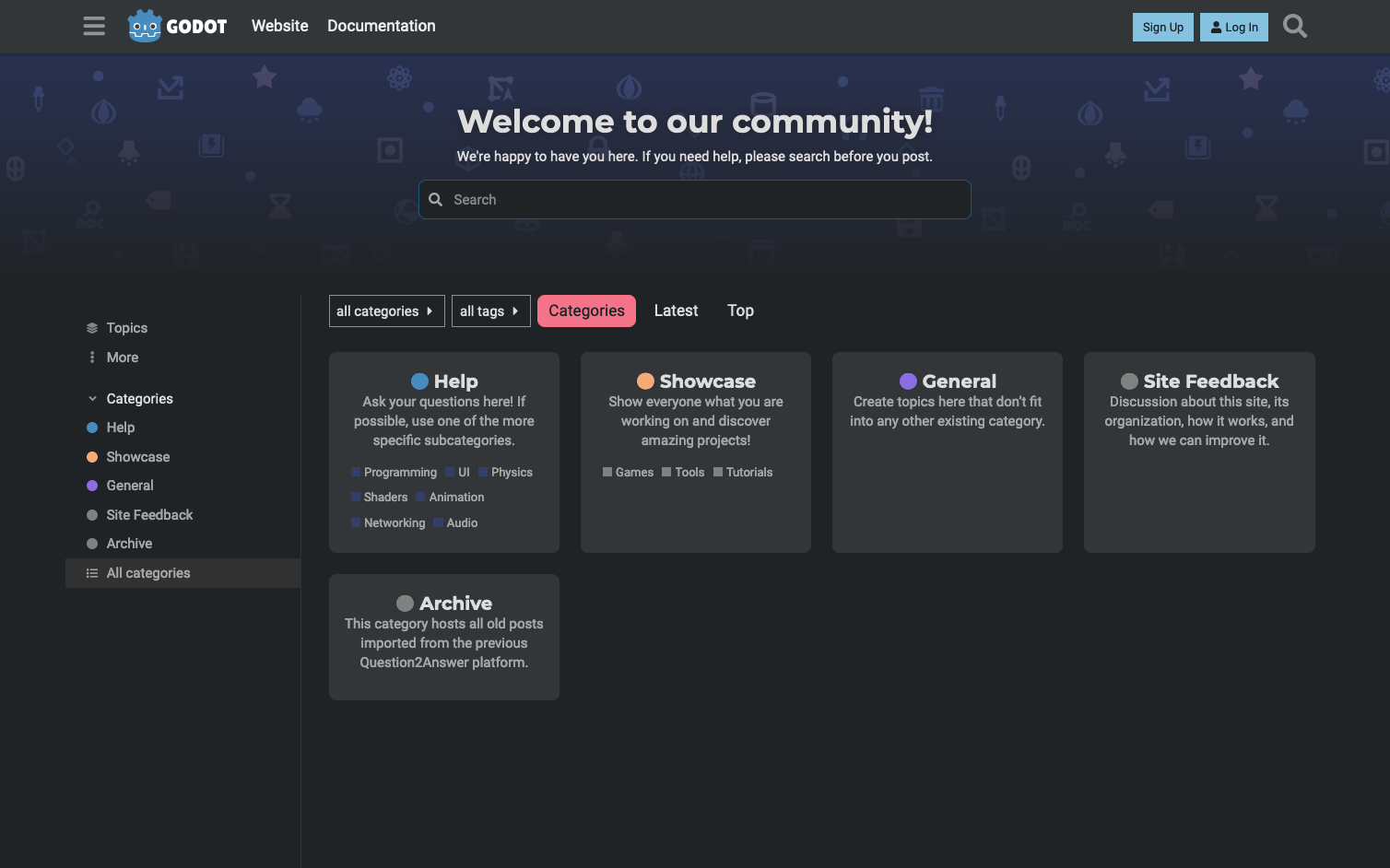This screenshot has width=1390, height=868.
Task: Click the Showcase color dot in sidebar
Action: coord(90,456)
